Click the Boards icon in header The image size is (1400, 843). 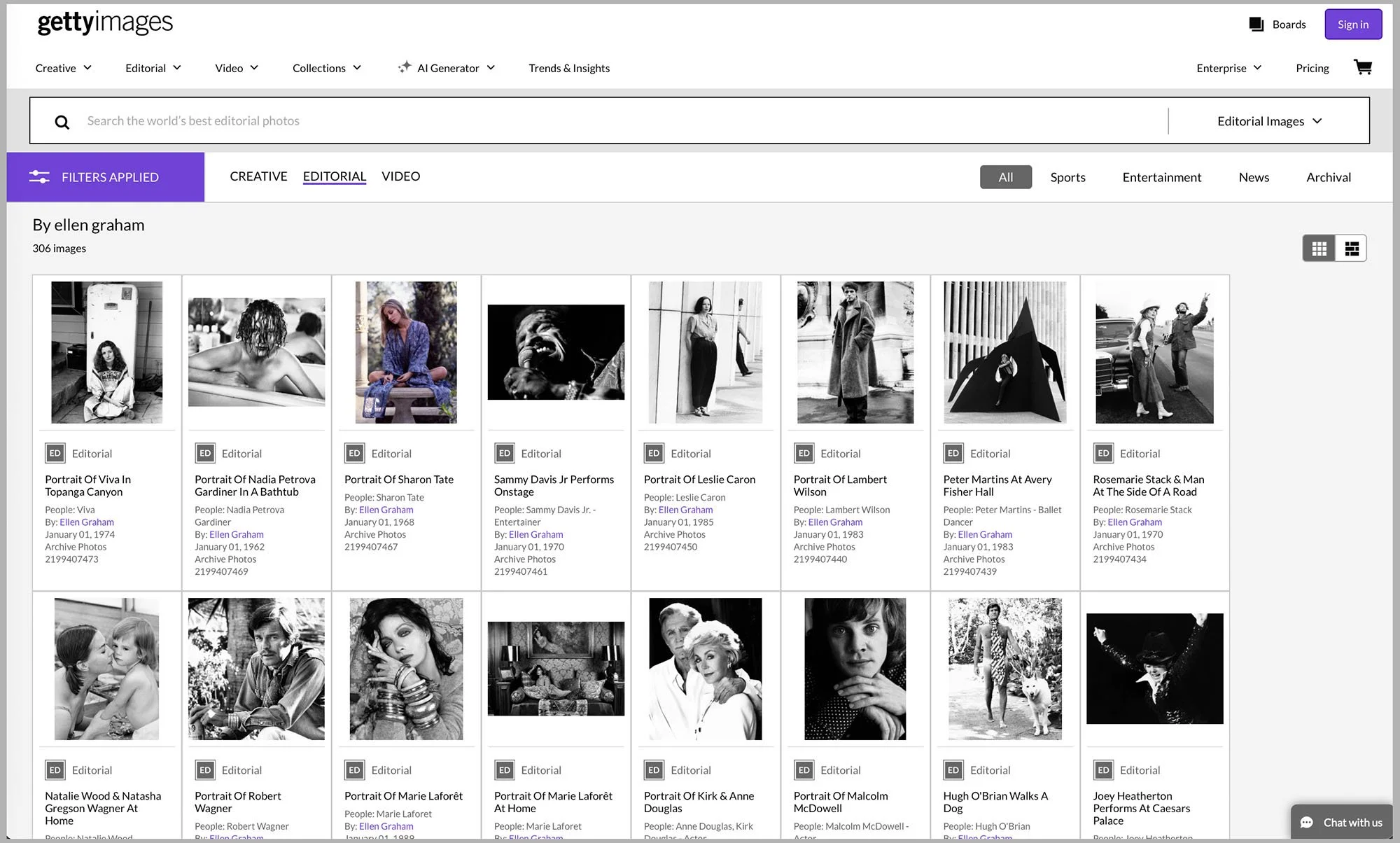point(1256,25)
